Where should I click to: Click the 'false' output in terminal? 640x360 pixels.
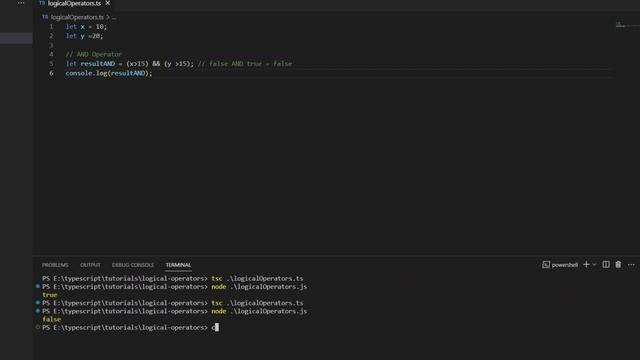[51, 319]
